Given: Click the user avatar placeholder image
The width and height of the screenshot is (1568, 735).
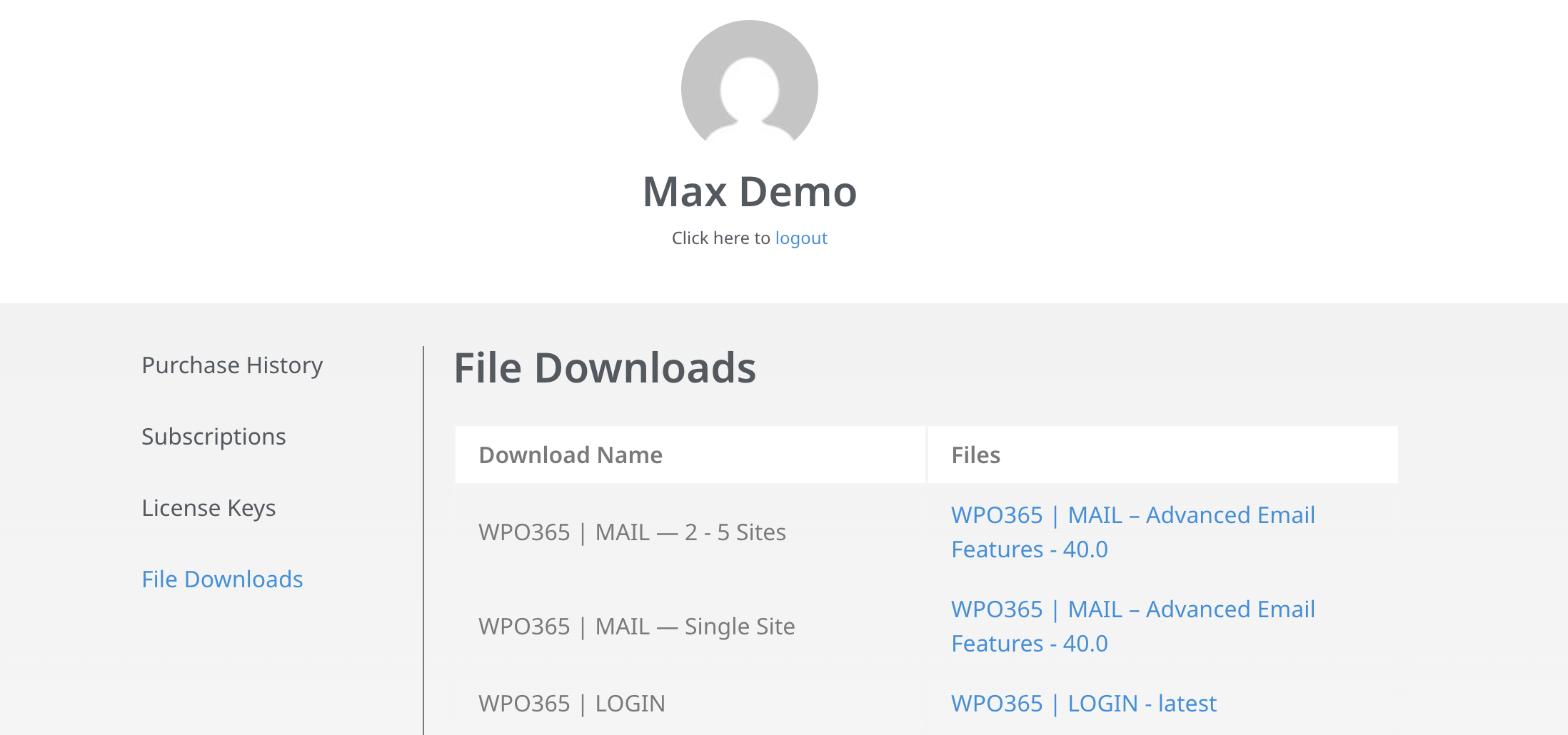Looking at the screenshot, I should (x=749, y=88).
